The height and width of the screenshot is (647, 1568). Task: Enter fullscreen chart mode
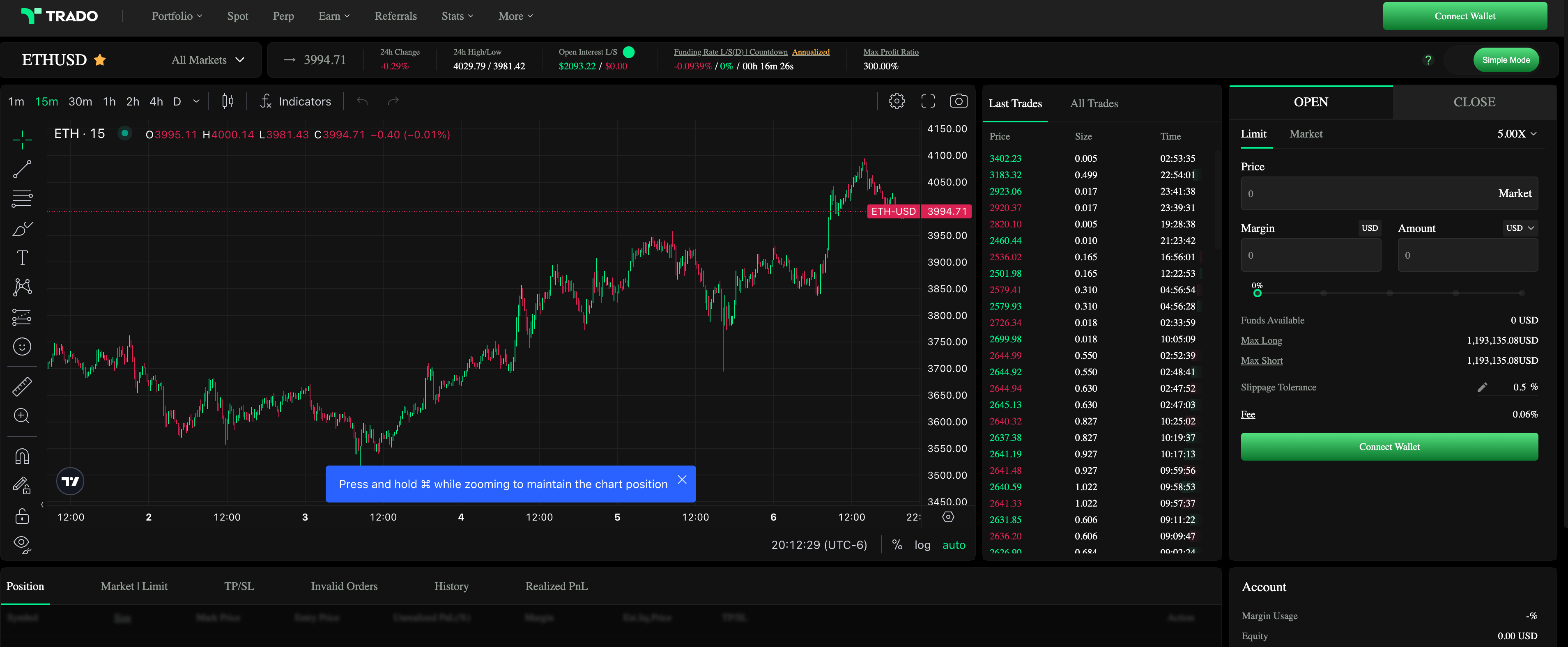(928, 101)
